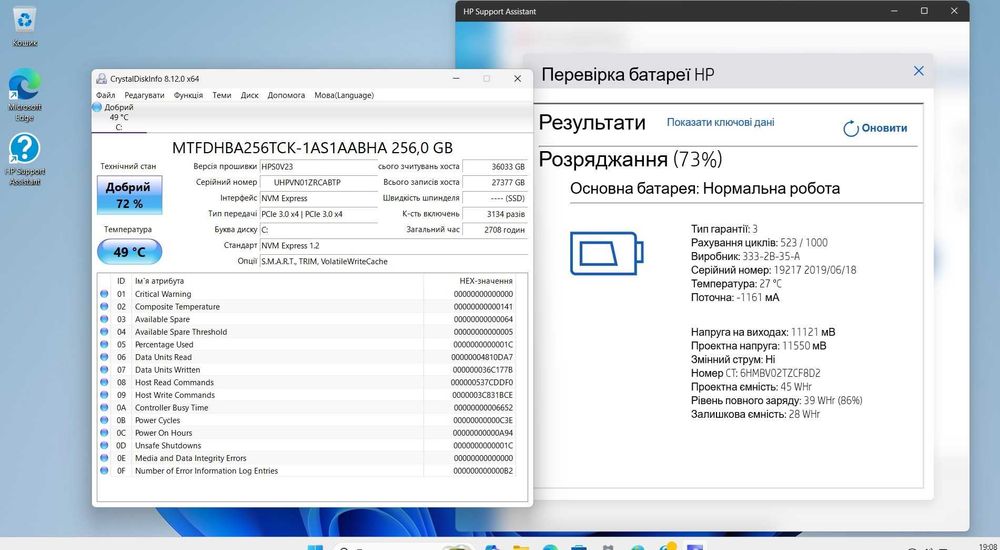The width and height of the screenshot is (1000, 550).
Task: Click the firmware version field HPS0V23
Action: pyautogui.click(x=318, y=167)
